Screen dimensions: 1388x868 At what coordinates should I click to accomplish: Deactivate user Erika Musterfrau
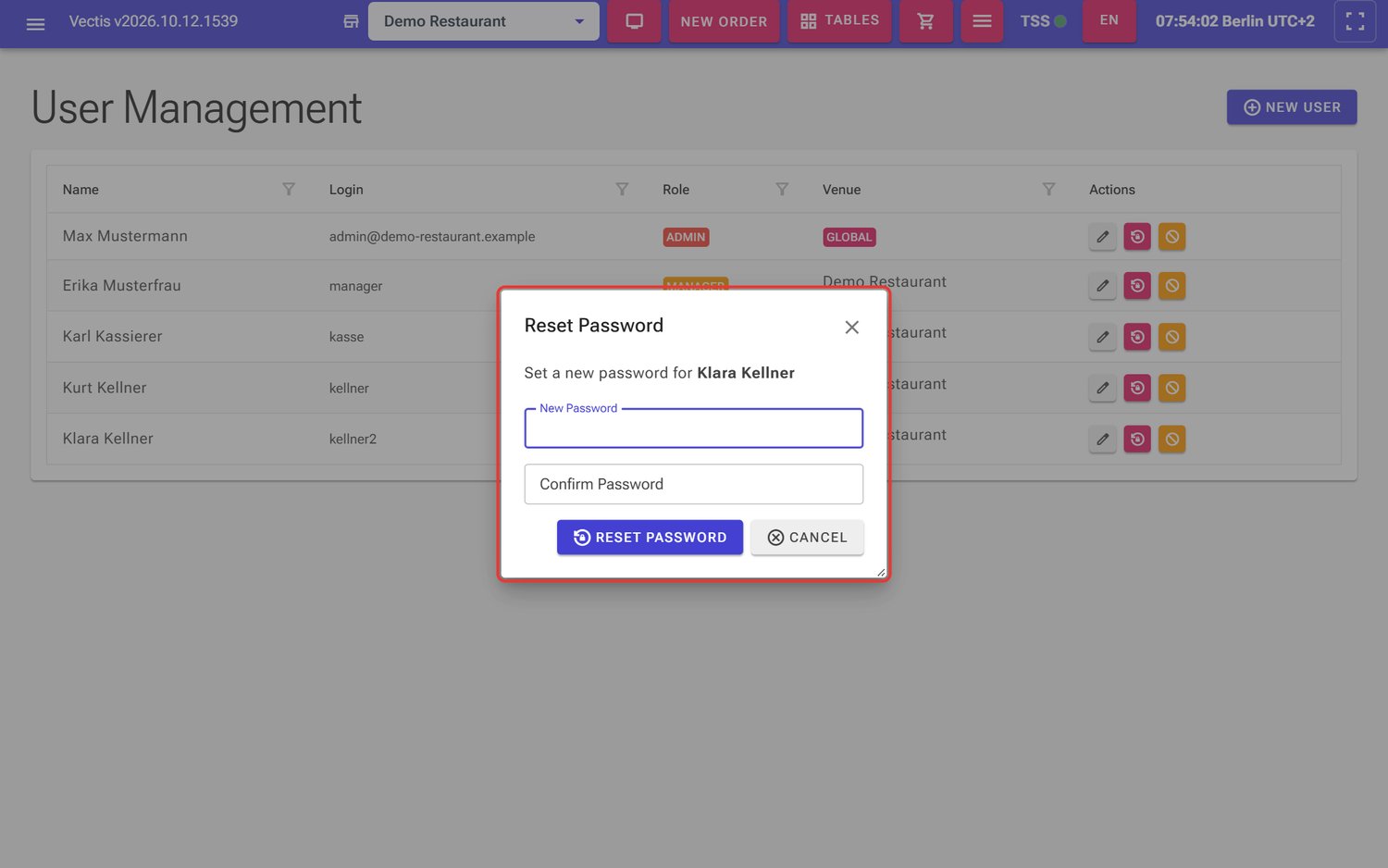pyautogui.click(x=1171, y=286)
